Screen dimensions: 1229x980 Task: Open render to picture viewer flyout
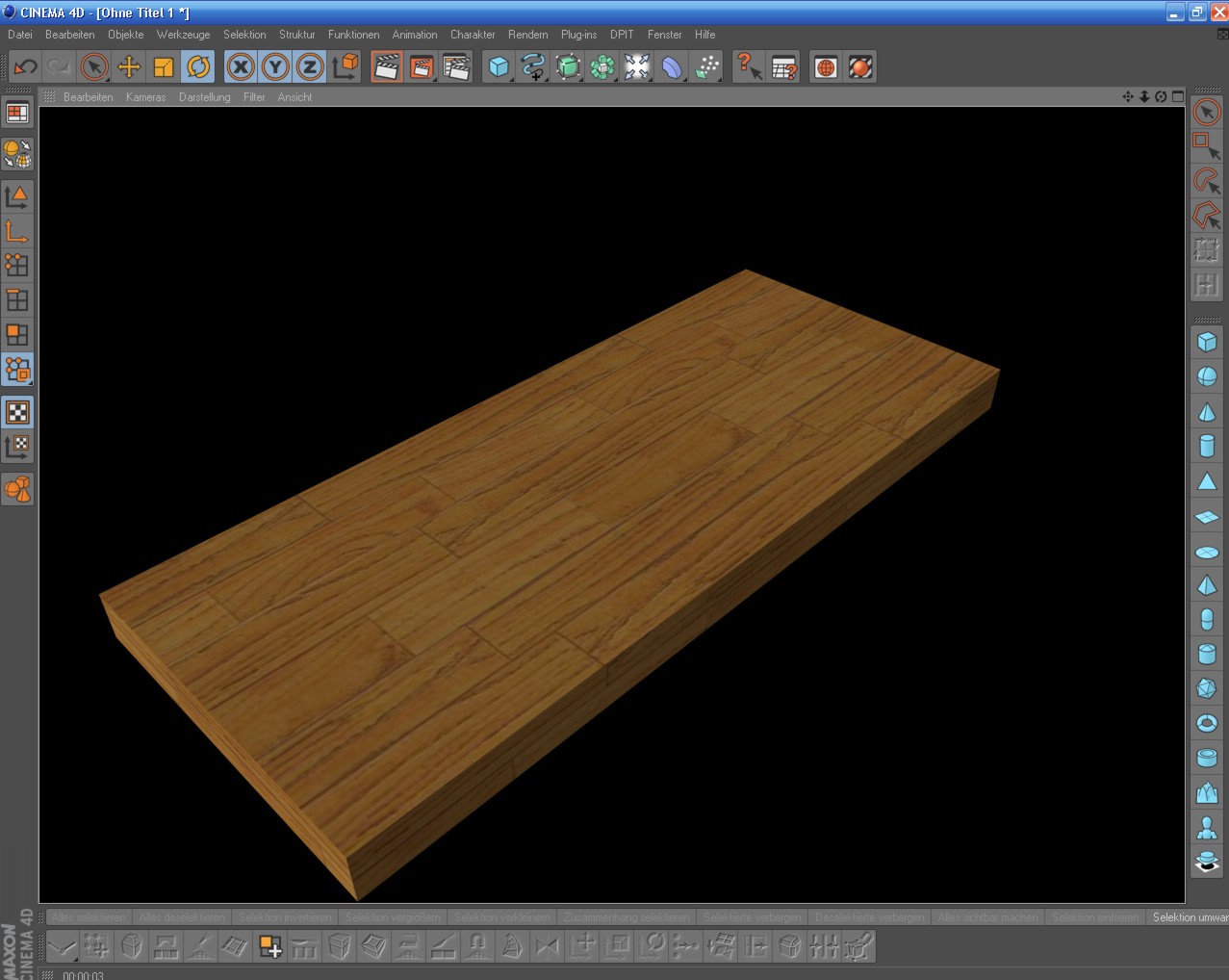422,67
